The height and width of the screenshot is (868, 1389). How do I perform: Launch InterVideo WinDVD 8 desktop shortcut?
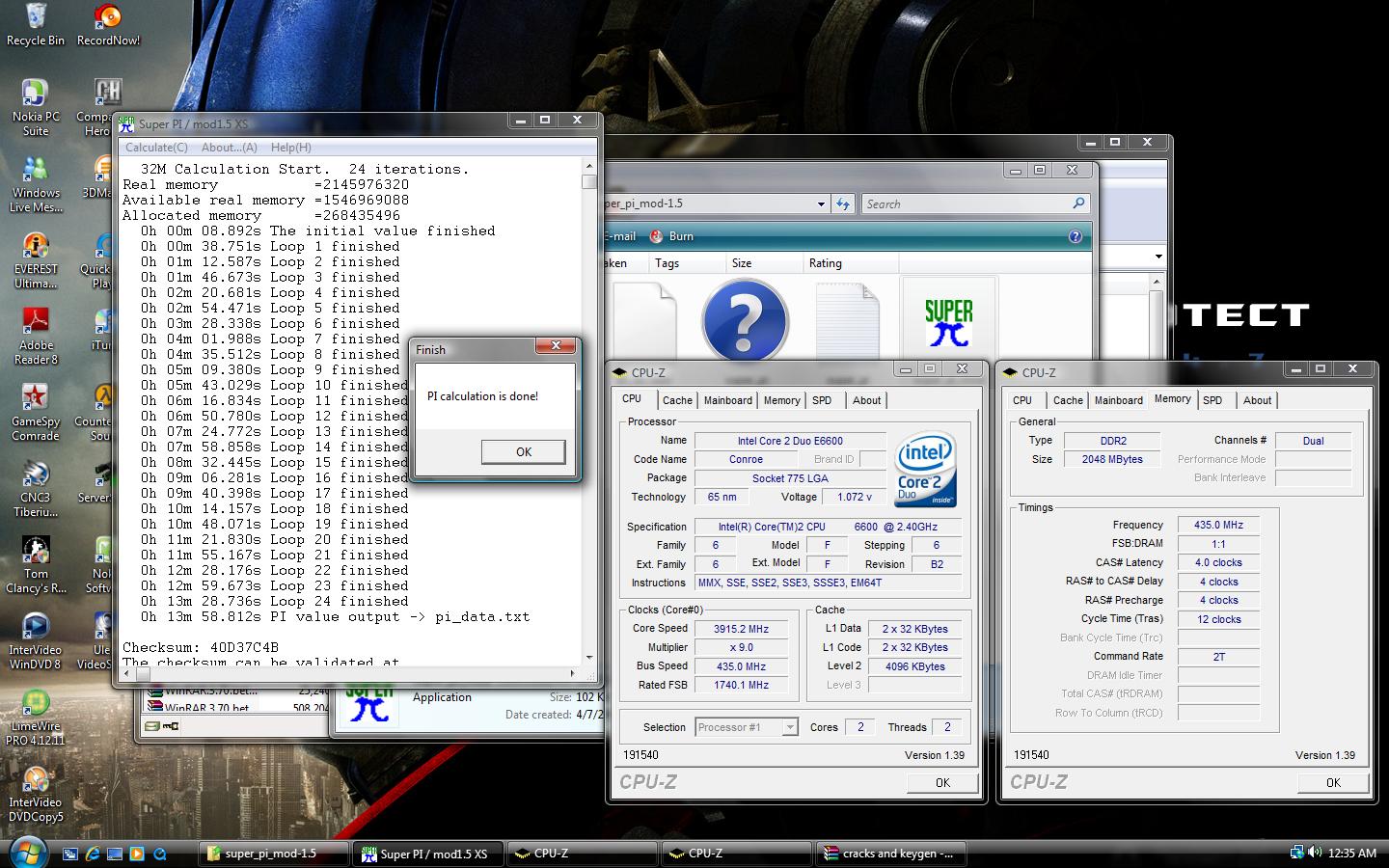(36, 641)
